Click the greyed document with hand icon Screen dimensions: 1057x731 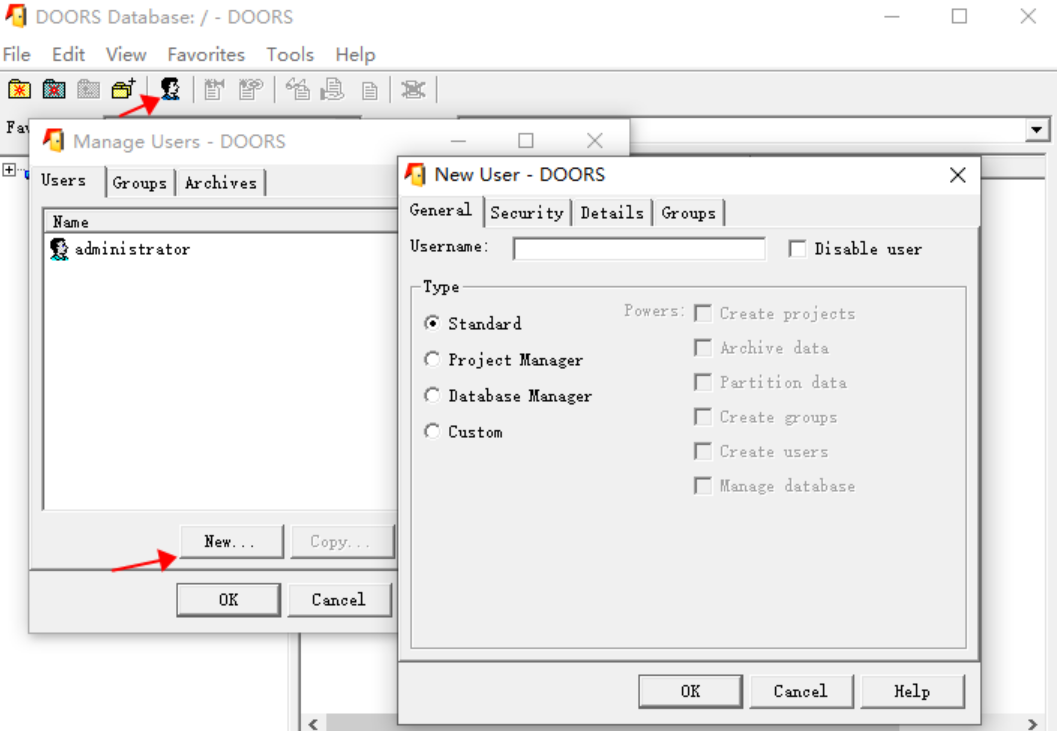332,89
